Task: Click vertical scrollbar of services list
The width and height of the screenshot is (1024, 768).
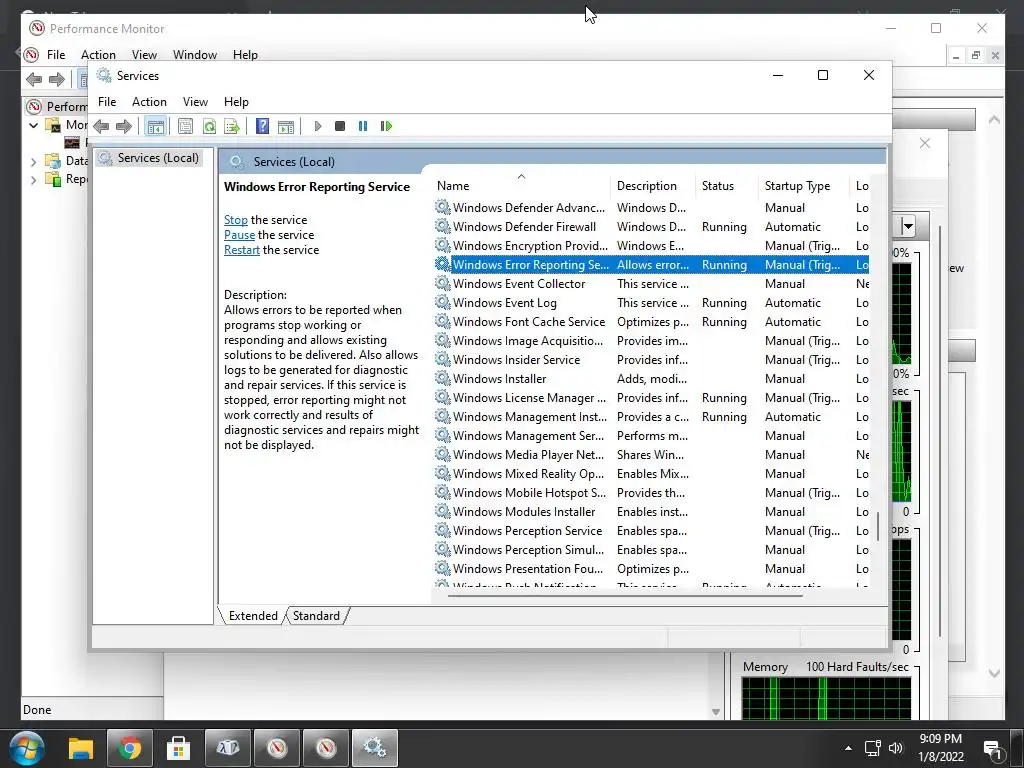Action: point(878,526)
